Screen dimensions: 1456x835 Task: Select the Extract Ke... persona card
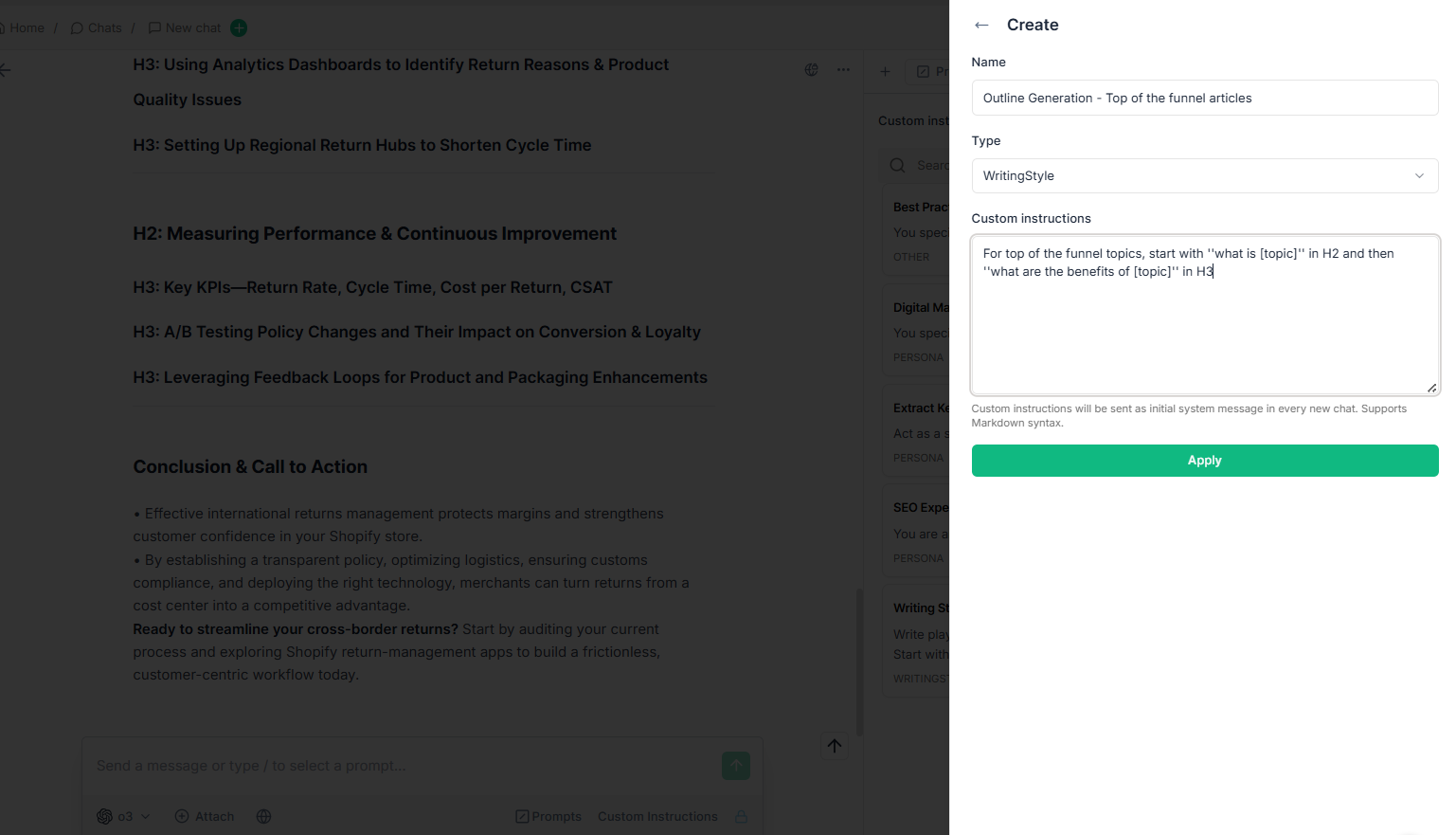click(x=916, y=432)
